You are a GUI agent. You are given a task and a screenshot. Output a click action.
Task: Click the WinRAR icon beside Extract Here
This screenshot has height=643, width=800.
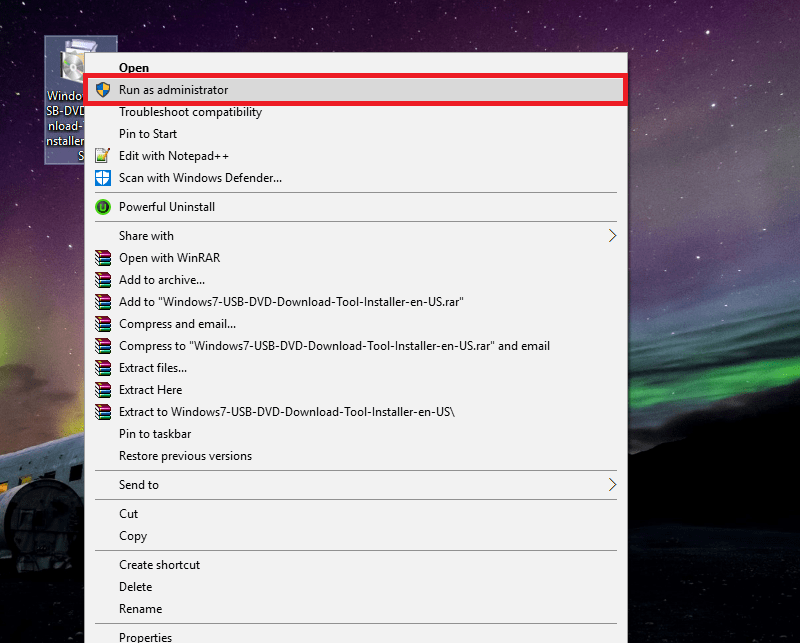click(x=103, y=389)
